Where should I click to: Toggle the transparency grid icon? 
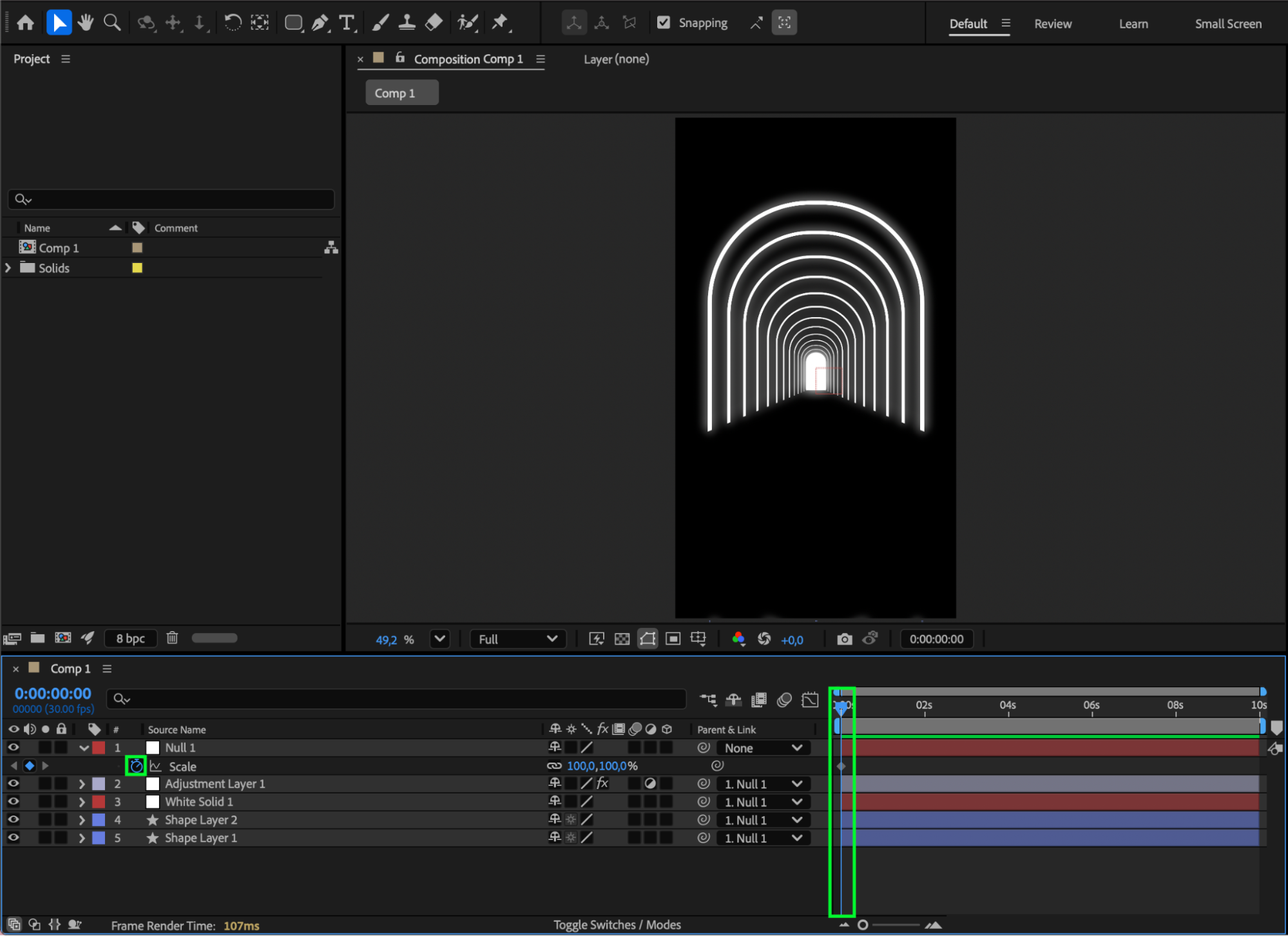click(622, 639)
